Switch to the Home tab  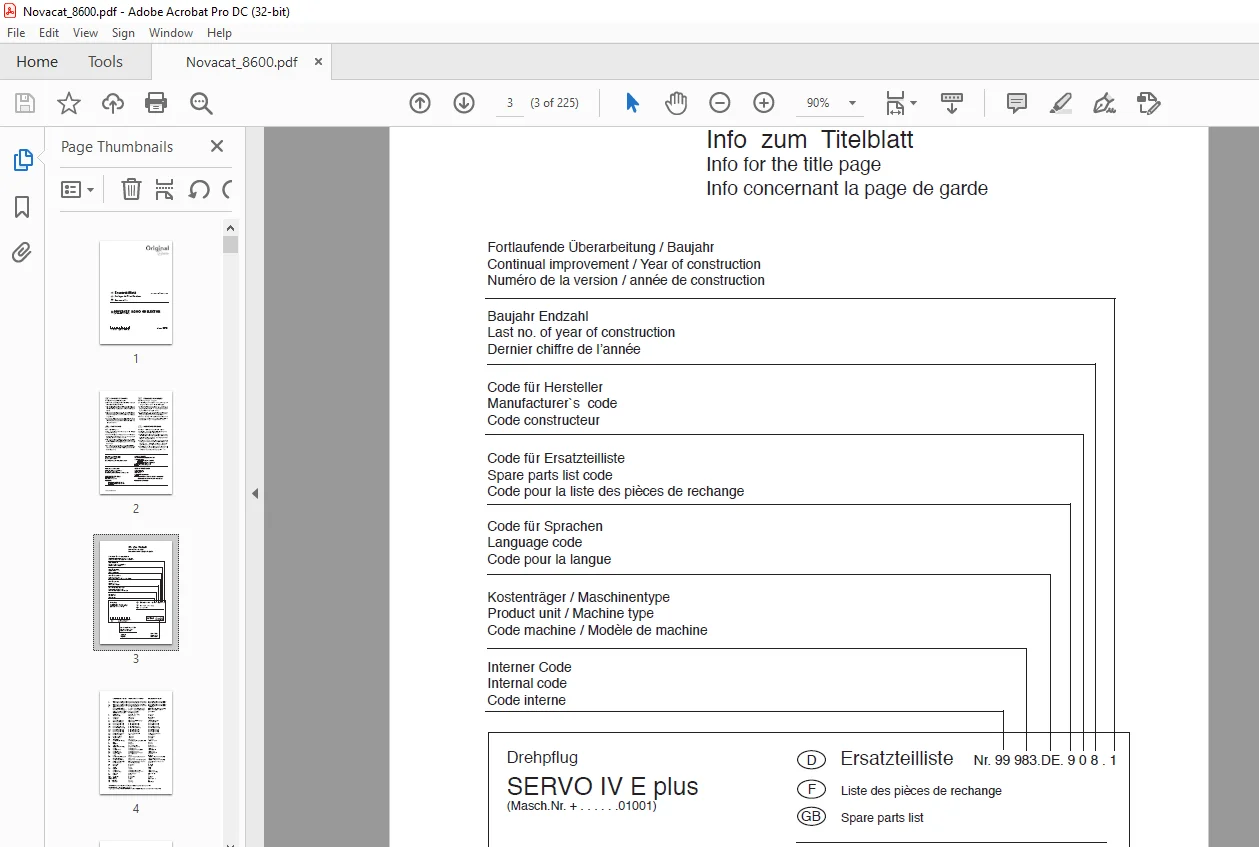[x=37, y=62]
